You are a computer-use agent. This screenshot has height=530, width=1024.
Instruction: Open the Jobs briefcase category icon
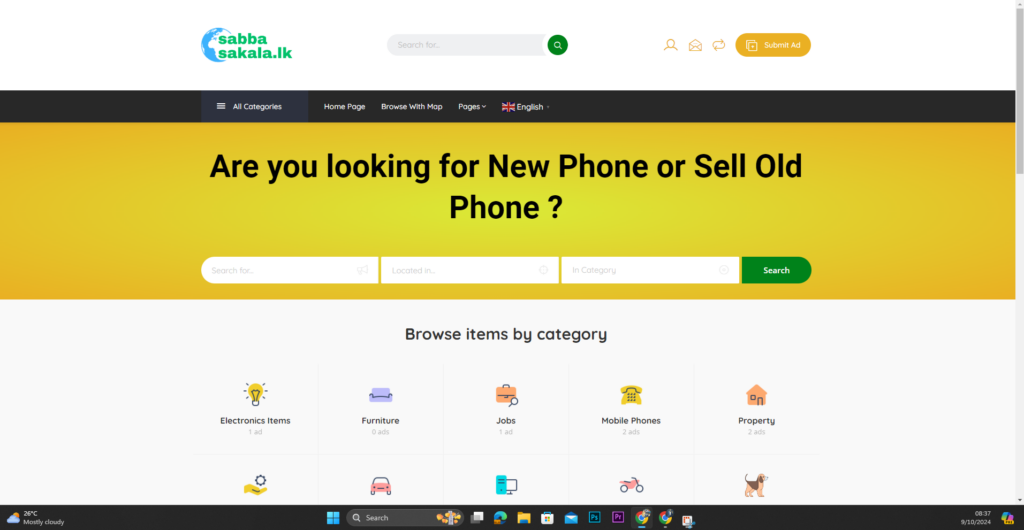pos(506,395)
